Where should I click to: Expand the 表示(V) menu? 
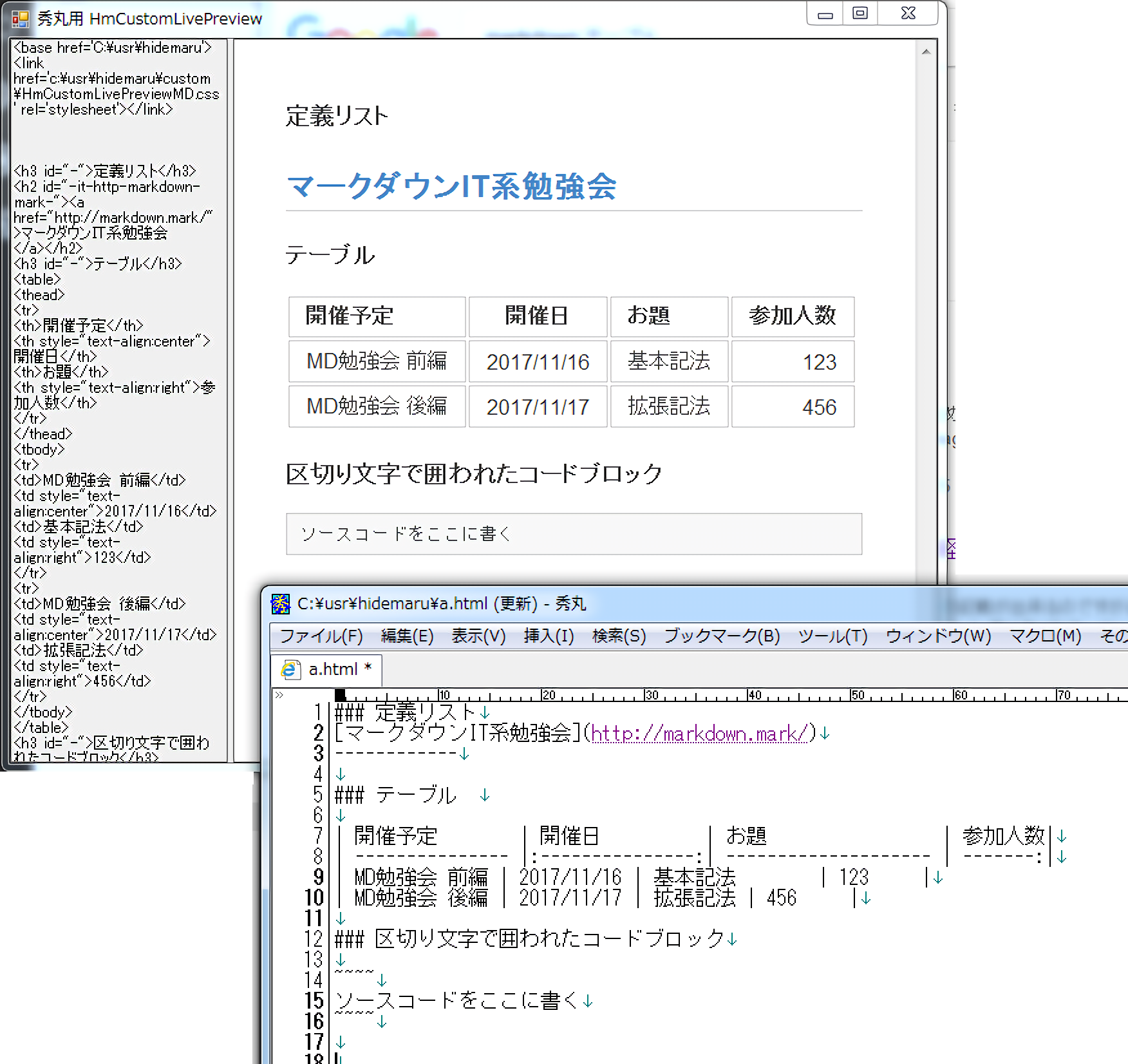tap(478, 636)
